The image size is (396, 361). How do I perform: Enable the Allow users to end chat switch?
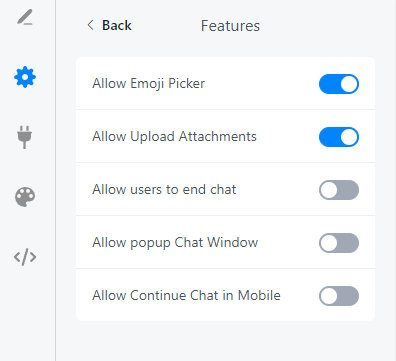339,190
